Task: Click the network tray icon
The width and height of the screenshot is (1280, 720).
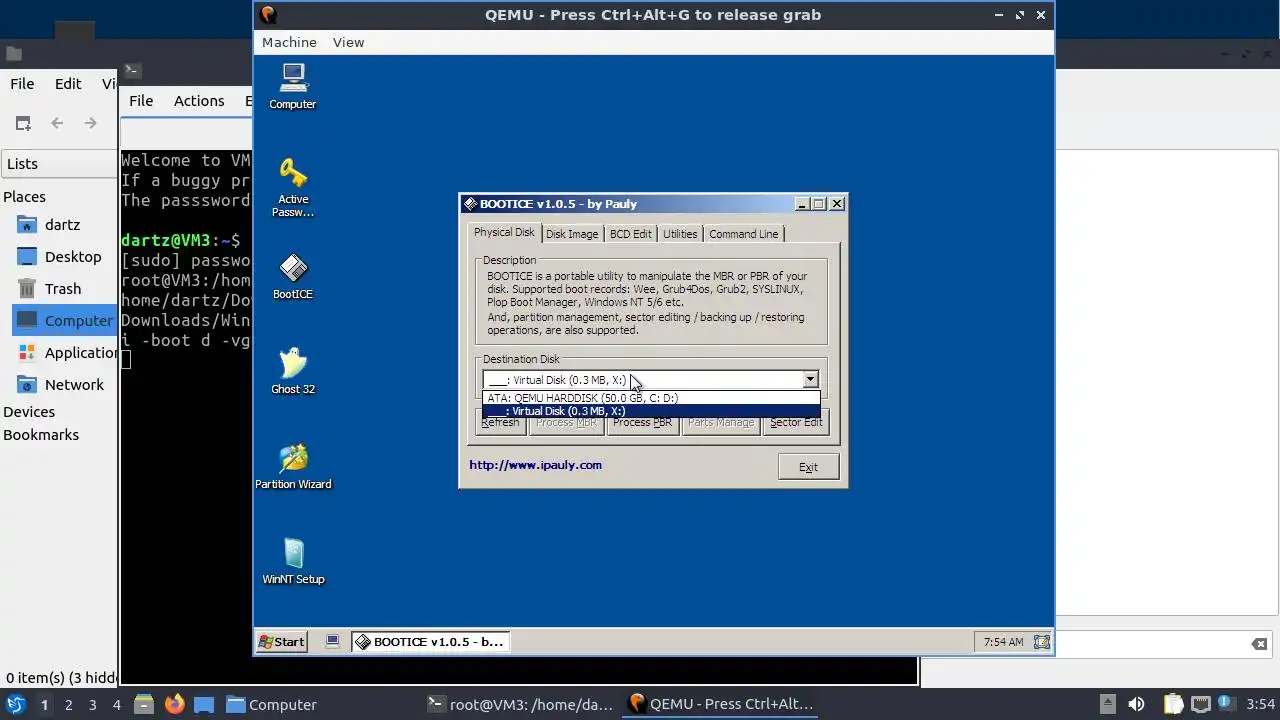Action: click(x=1201, y=704)
